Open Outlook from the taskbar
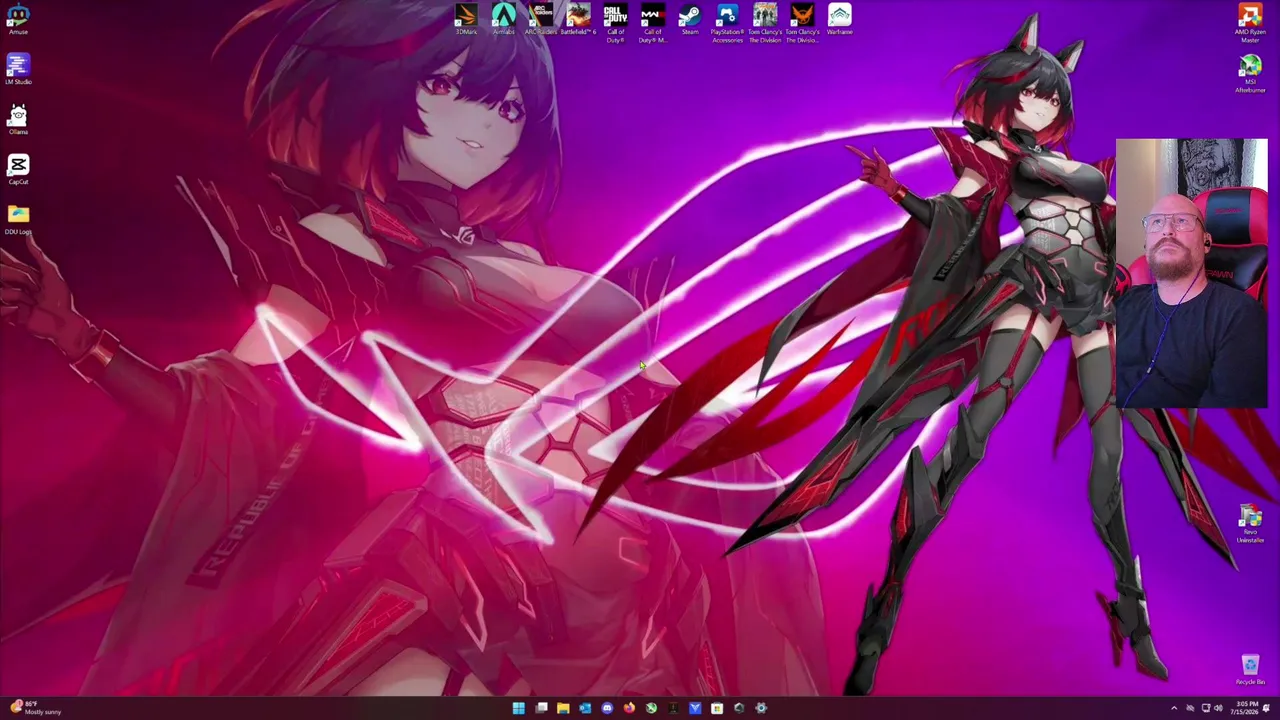Image resolution: width=1280 pixels, height=720 pixels. [585, 708]
